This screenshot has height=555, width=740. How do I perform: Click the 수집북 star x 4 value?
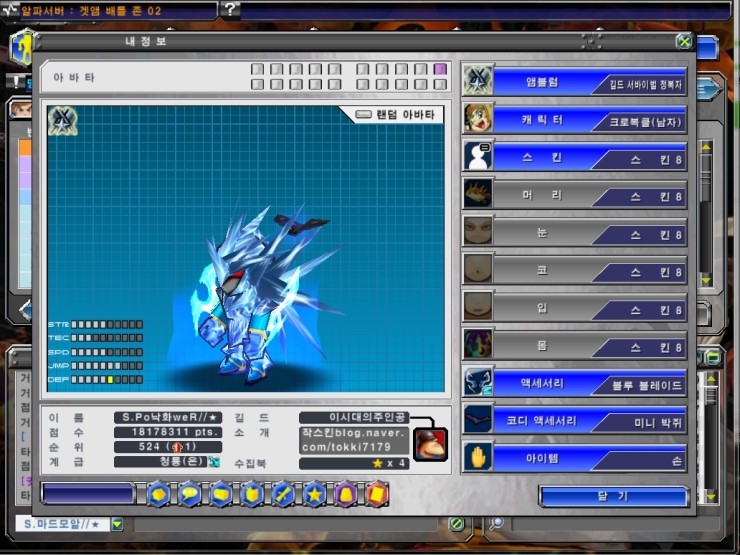tap(354, 463)
